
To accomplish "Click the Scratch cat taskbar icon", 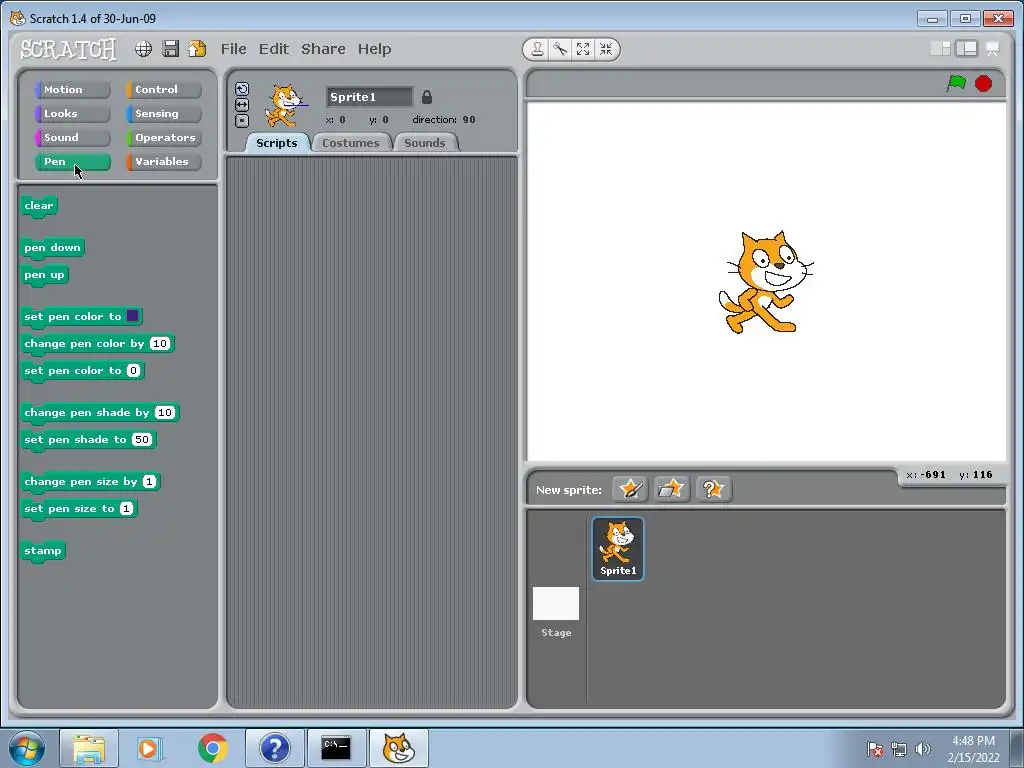I will click(398, 748).
